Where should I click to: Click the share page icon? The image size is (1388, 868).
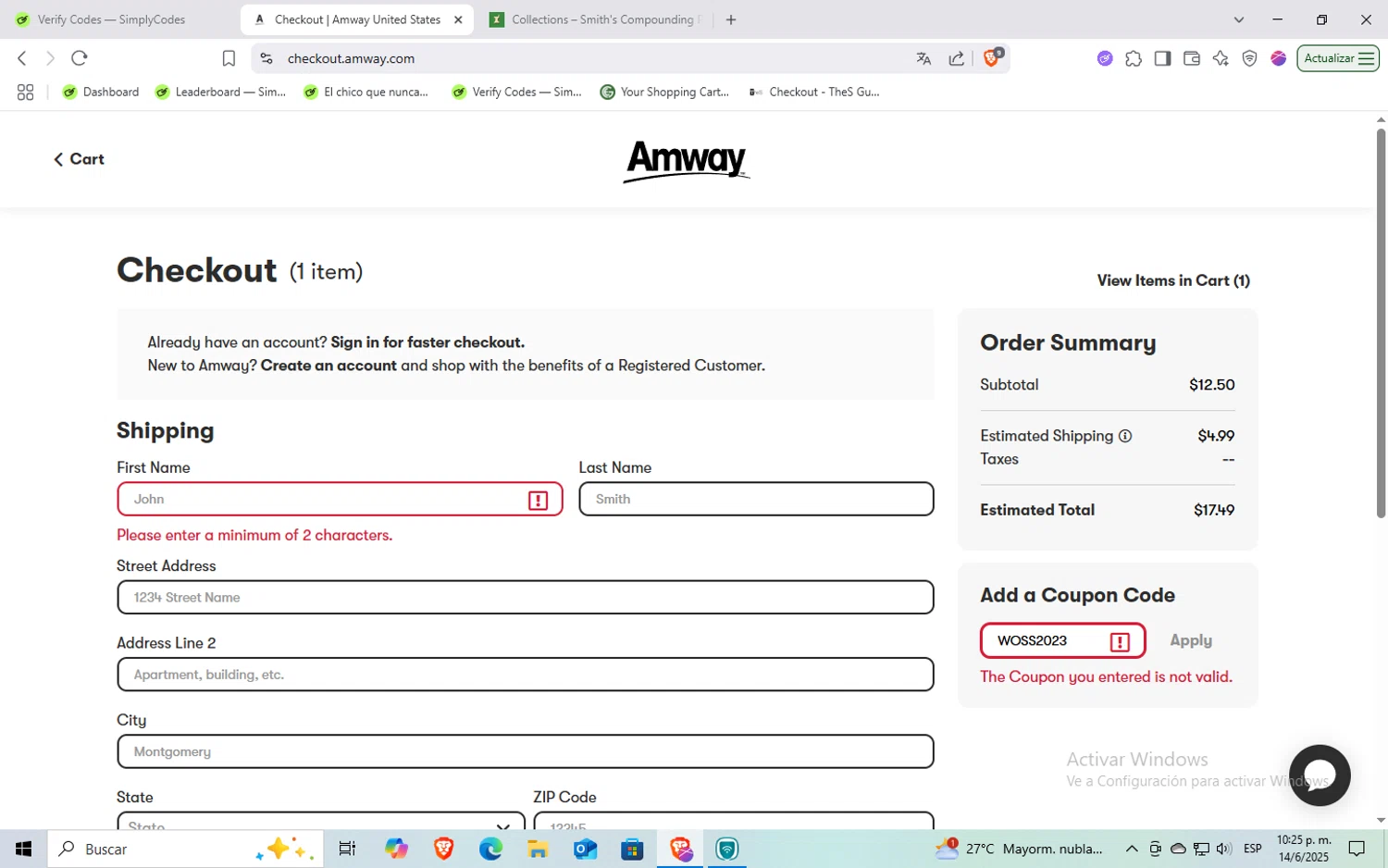pyautogui.click(x=956, y=58)
